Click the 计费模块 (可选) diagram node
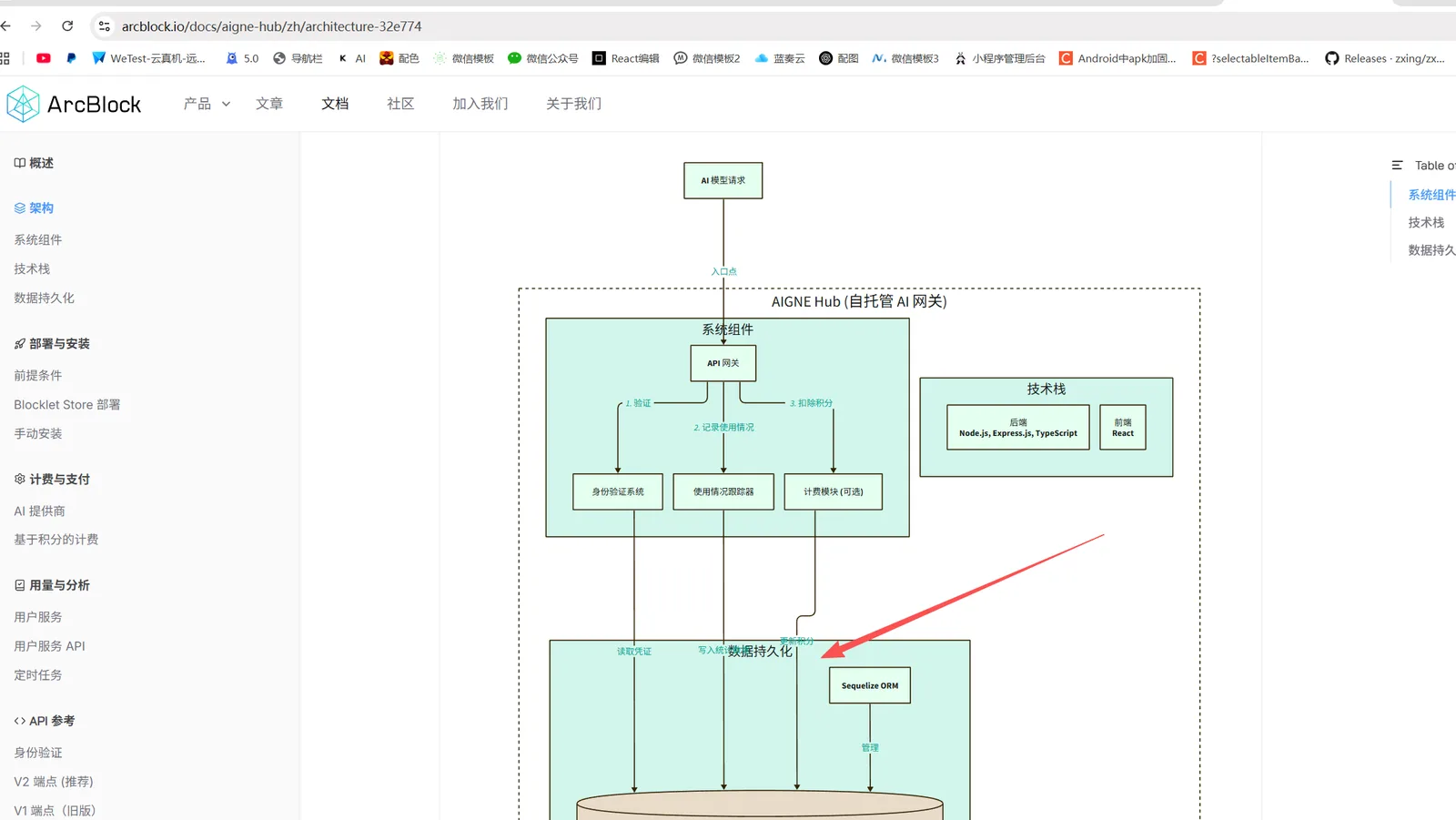 click(834, 491)
